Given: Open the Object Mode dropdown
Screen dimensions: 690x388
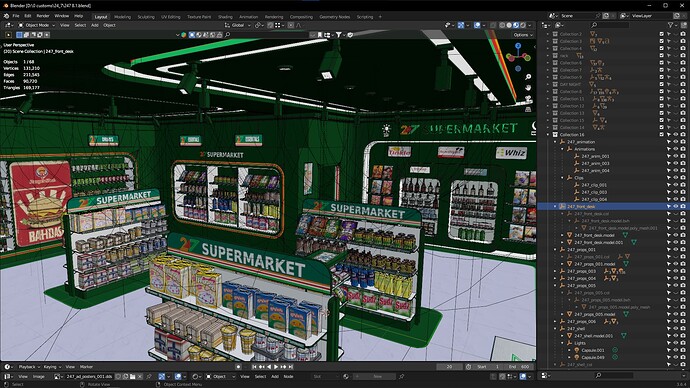Looking at the screenshot, I should pos(36,25).
